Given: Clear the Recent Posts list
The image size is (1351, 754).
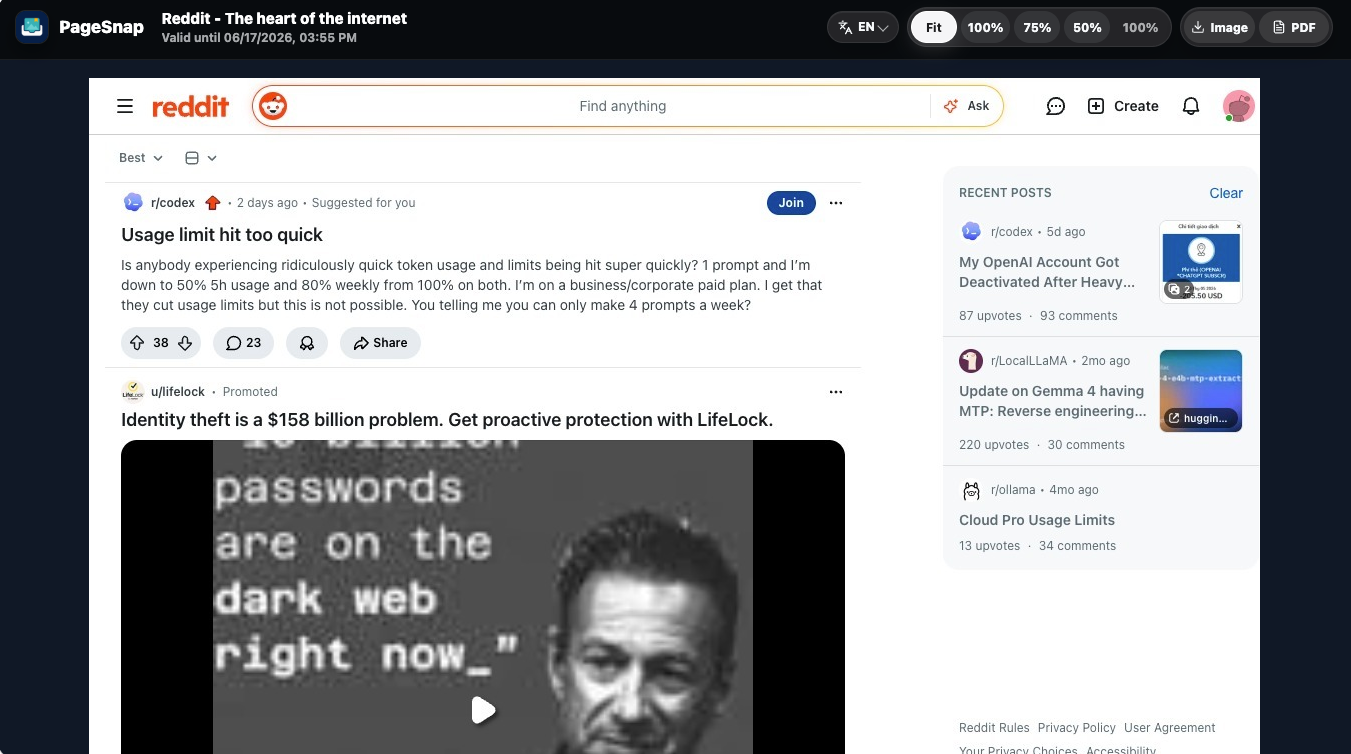Looking at the screenshot, I should pos(1226,193).
